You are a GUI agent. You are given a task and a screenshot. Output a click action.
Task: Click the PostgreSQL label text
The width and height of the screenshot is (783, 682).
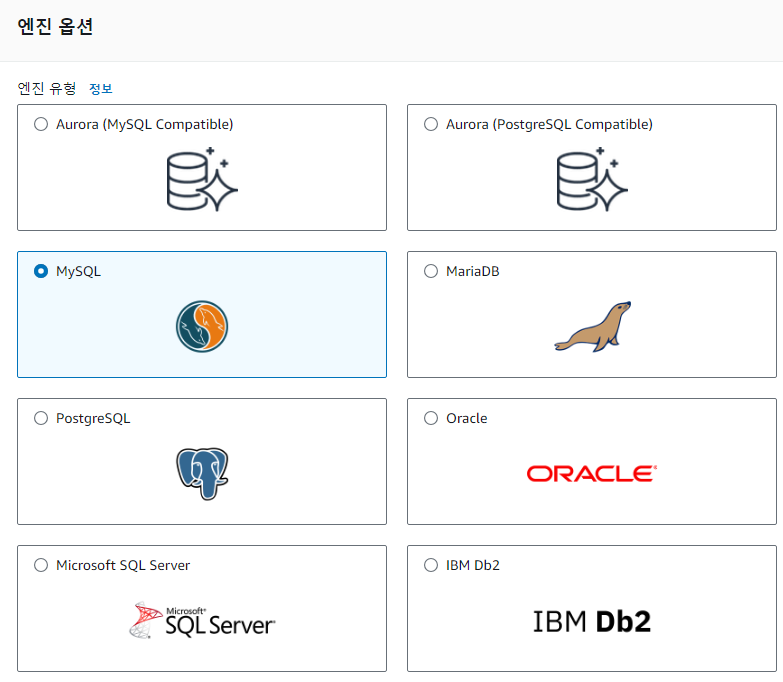93,418
